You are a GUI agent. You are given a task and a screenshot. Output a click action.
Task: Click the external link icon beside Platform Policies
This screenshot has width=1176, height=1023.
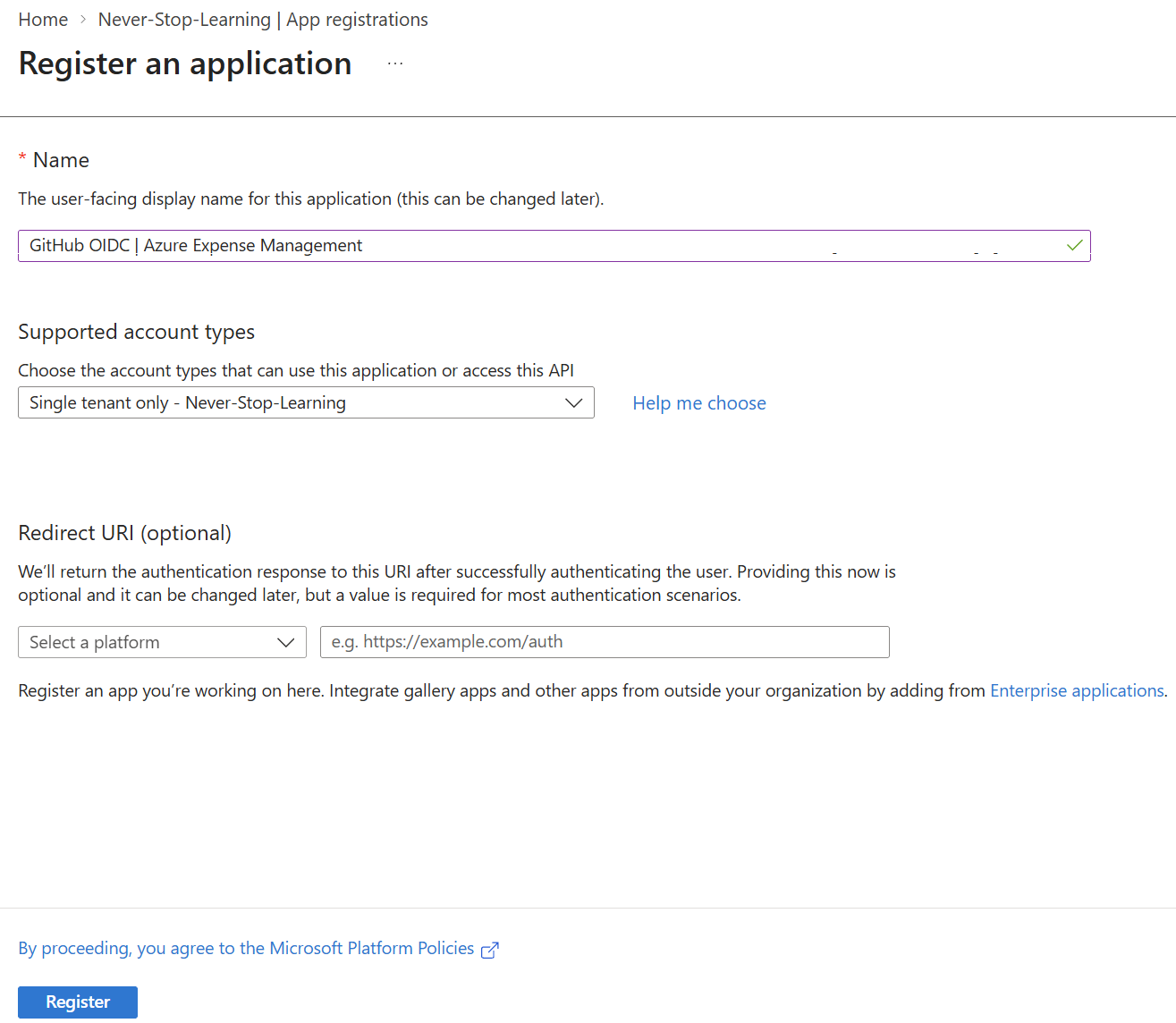pos(490,950)
